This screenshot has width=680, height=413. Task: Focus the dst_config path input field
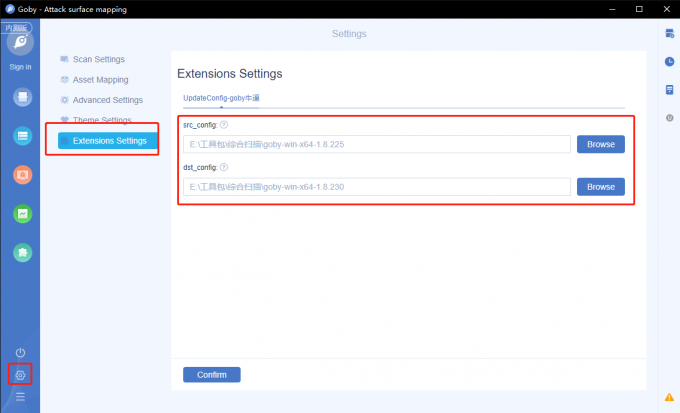coord(377,187)
